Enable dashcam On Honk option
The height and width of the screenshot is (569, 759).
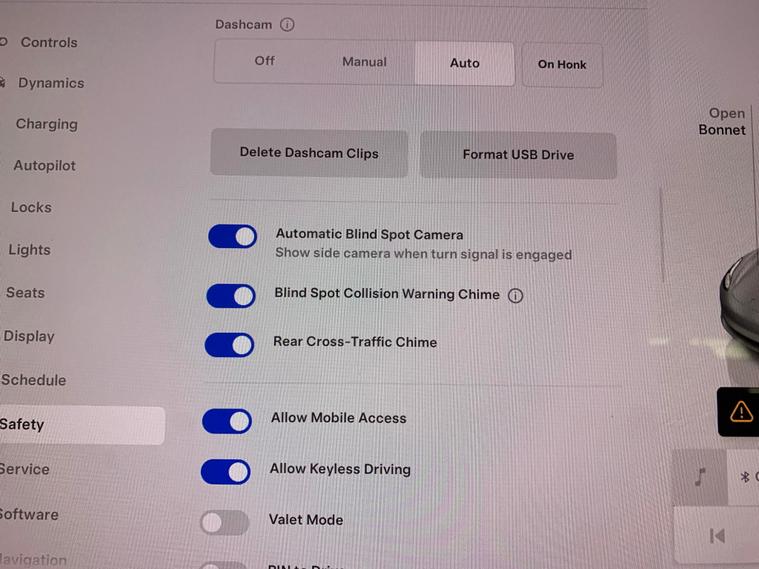point(562,64)
